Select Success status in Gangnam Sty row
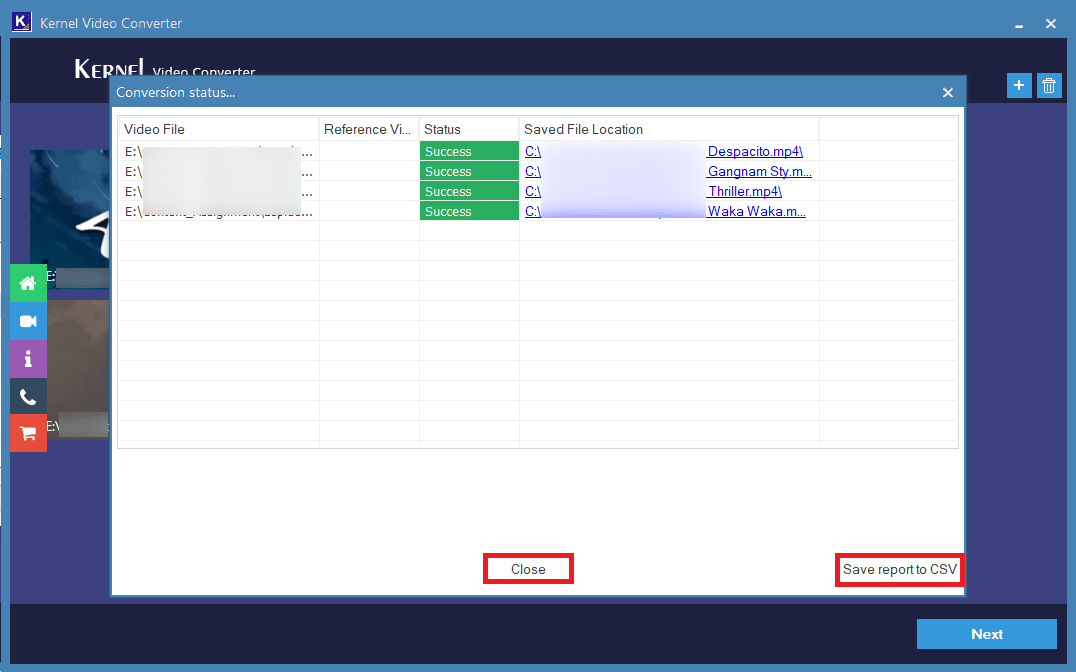Viewport: 1076px width, 672px height. [x=469, y=171]
